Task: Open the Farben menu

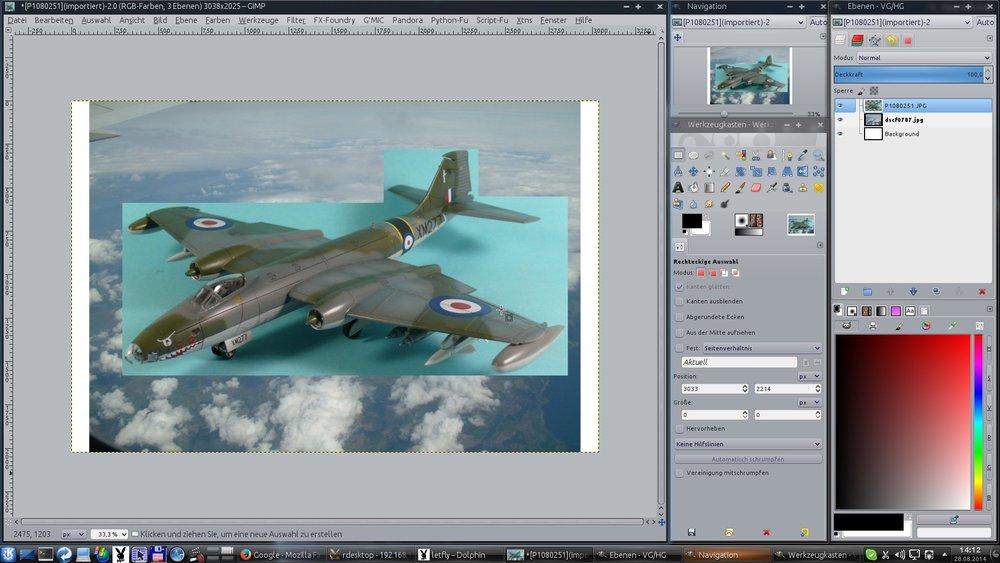Action: click(x=217, y=20)
